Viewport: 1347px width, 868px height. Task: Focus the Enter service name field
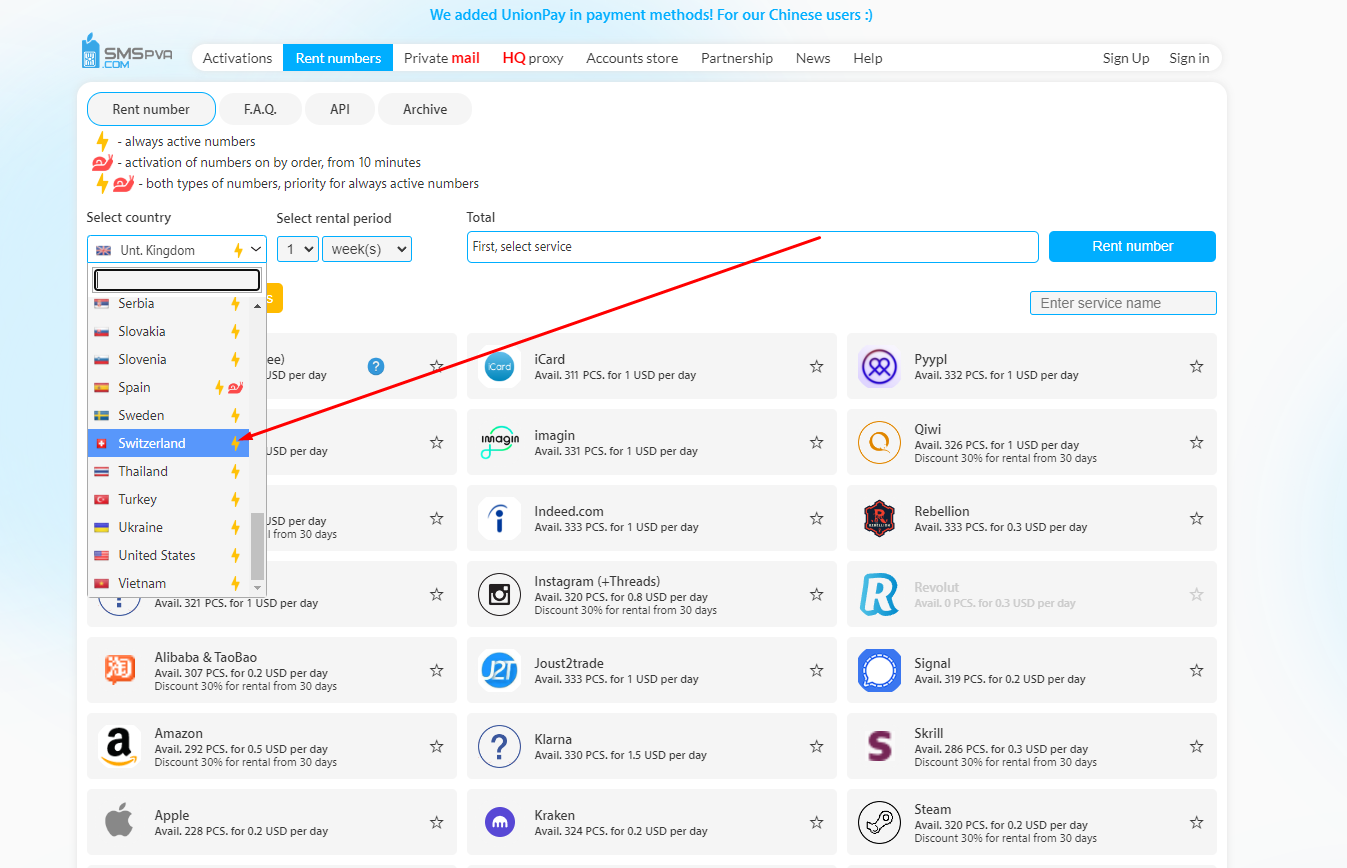click(x=1123, y=303)
